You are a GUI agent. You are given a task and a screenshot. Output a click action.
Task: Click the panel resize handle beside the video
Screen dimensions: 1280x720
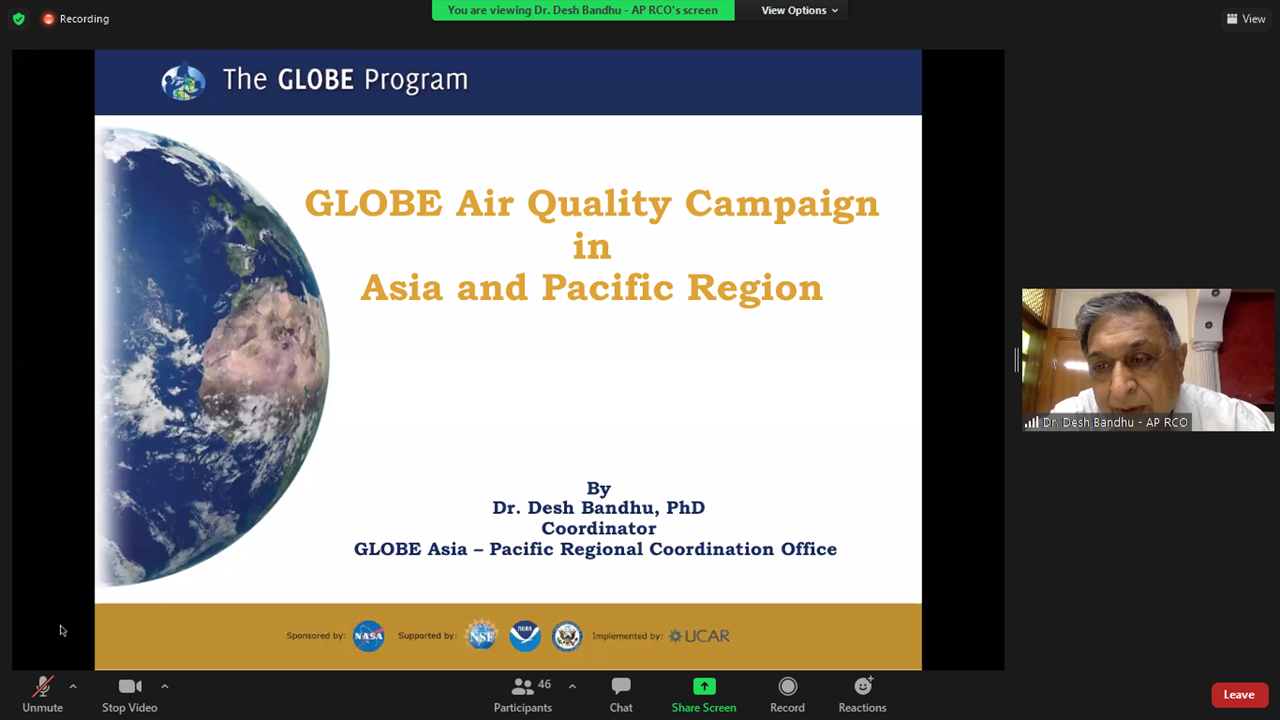tap(1016, 360)
